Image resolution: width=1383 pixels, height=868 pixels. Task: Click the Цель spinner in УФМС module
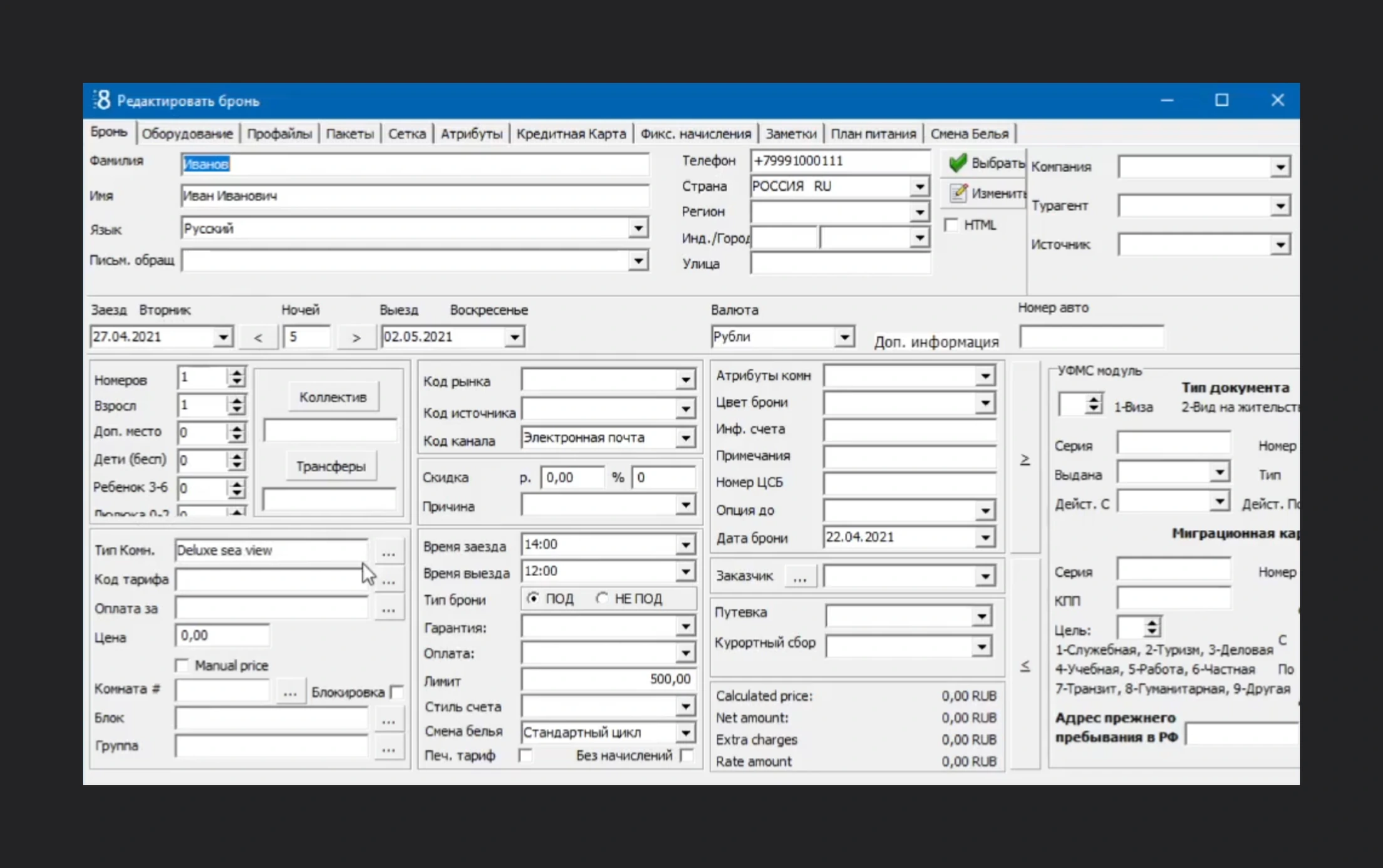click(x=1152, y=627)
